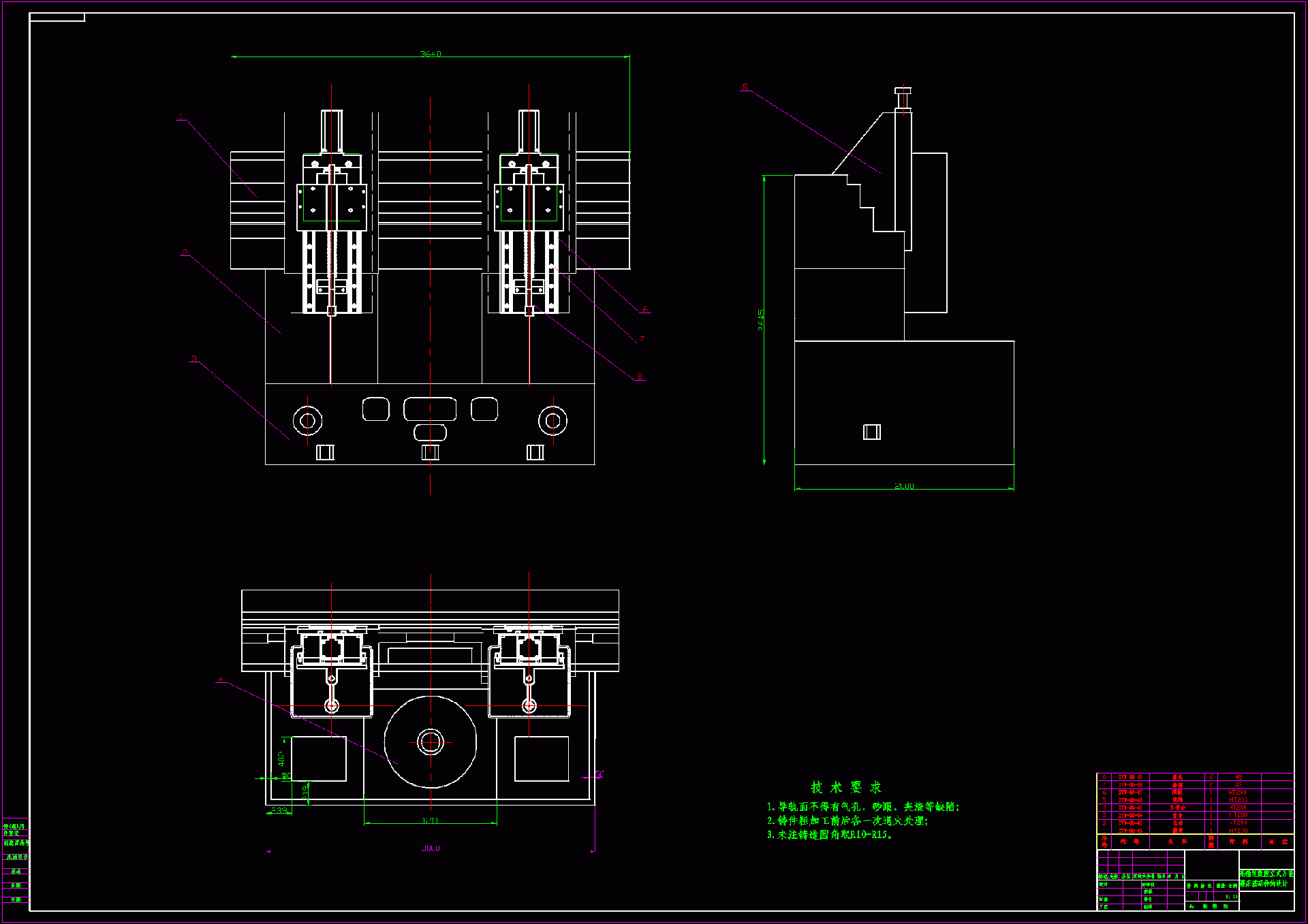Select part callout number 8 label
This screenshot has width=1308, height=924.
point(639,377)
